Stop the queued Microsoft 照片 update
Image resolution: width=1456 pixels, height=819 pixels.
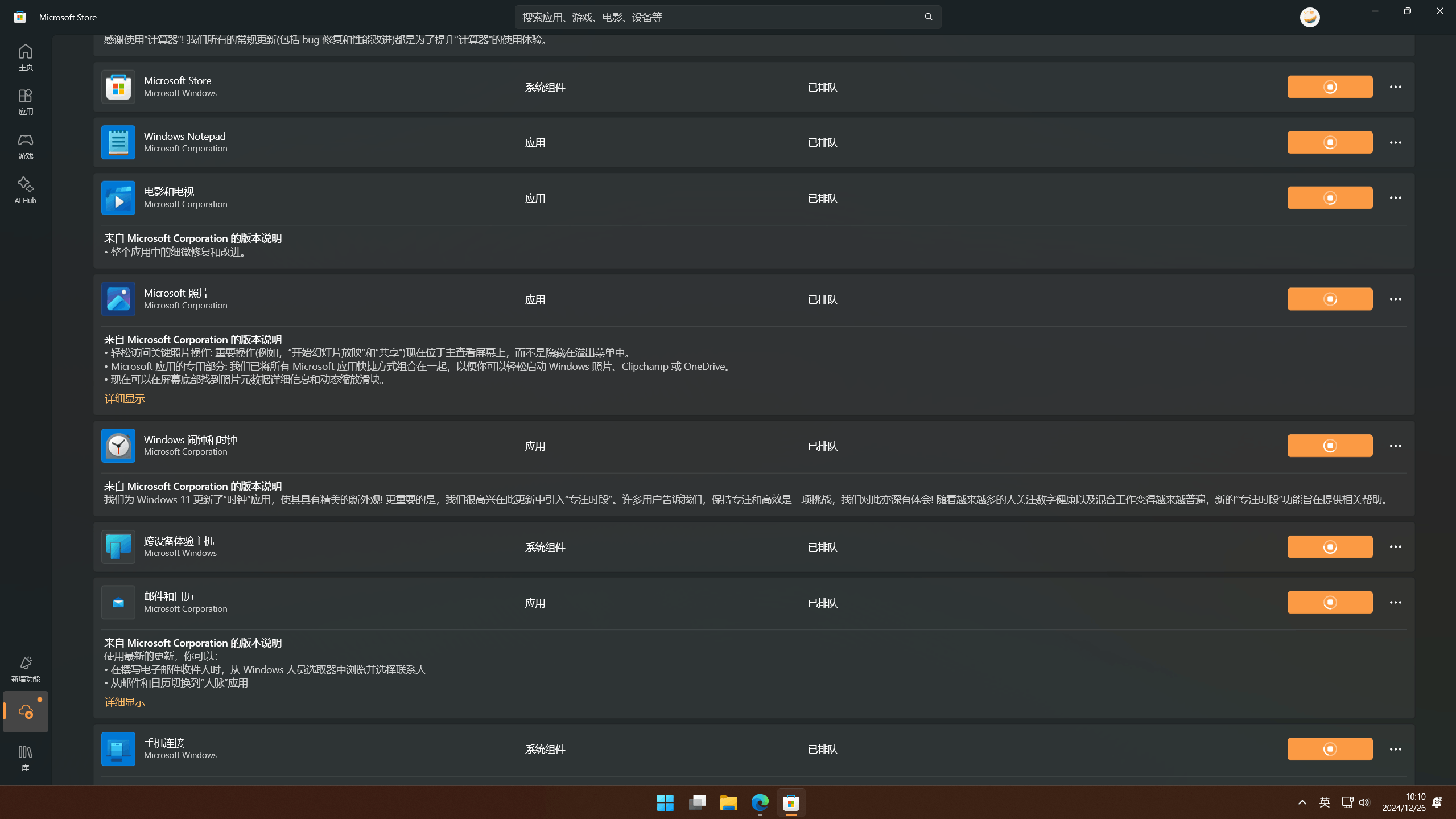pyautogui.click(x=1329, y=299)
